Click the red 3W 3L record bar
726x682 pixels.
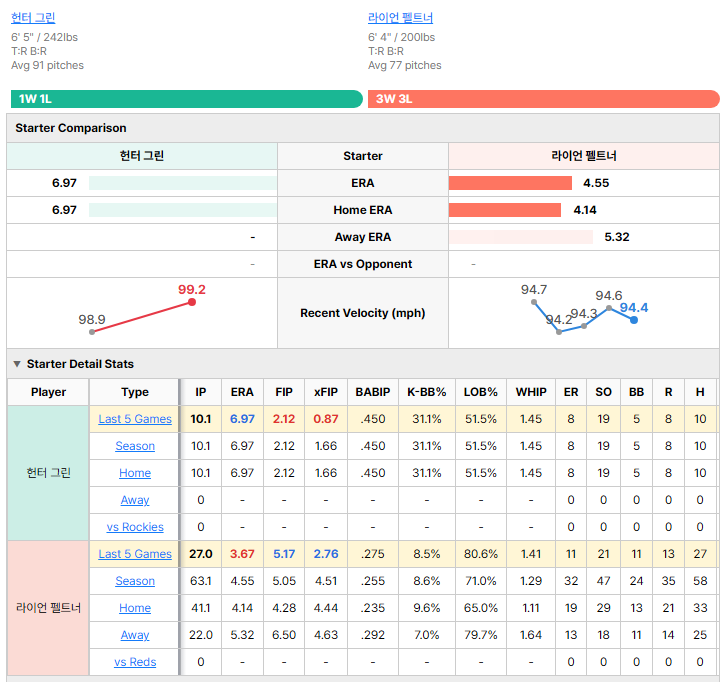point(544,99)
